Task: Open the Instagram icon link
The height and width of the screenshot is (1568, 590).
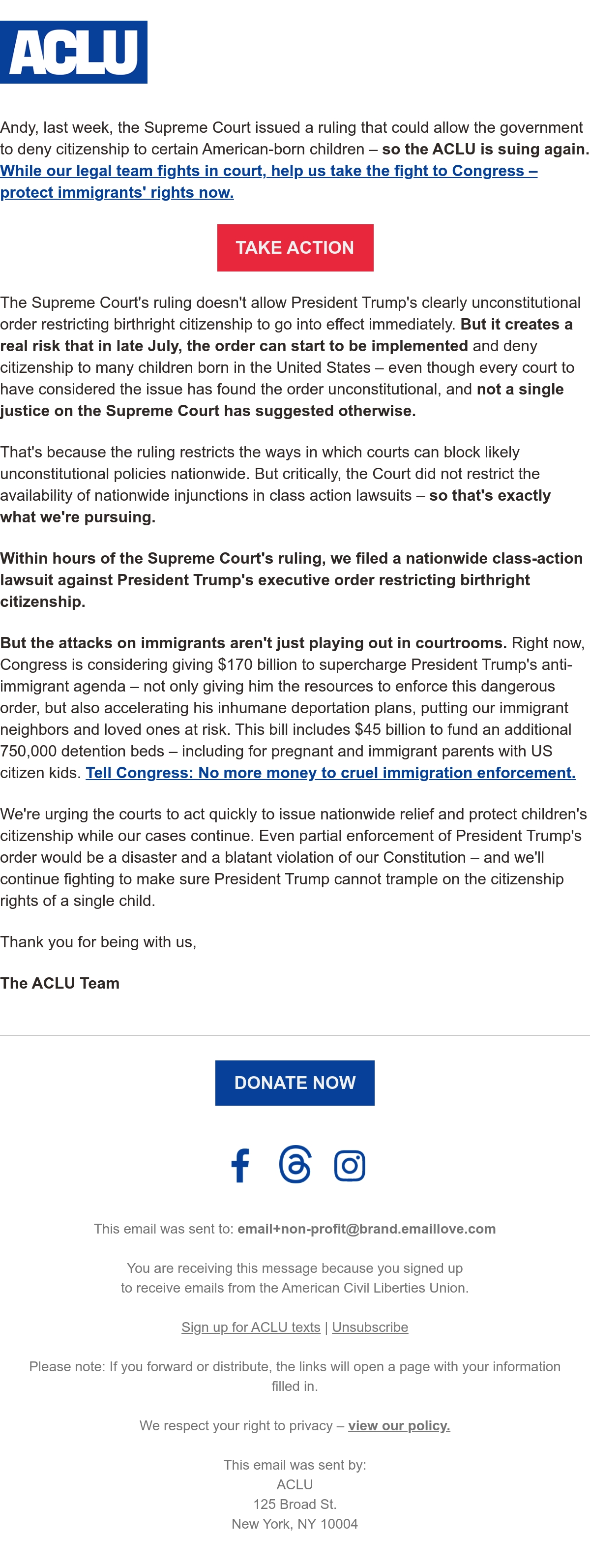Action: click(350, 1166)
